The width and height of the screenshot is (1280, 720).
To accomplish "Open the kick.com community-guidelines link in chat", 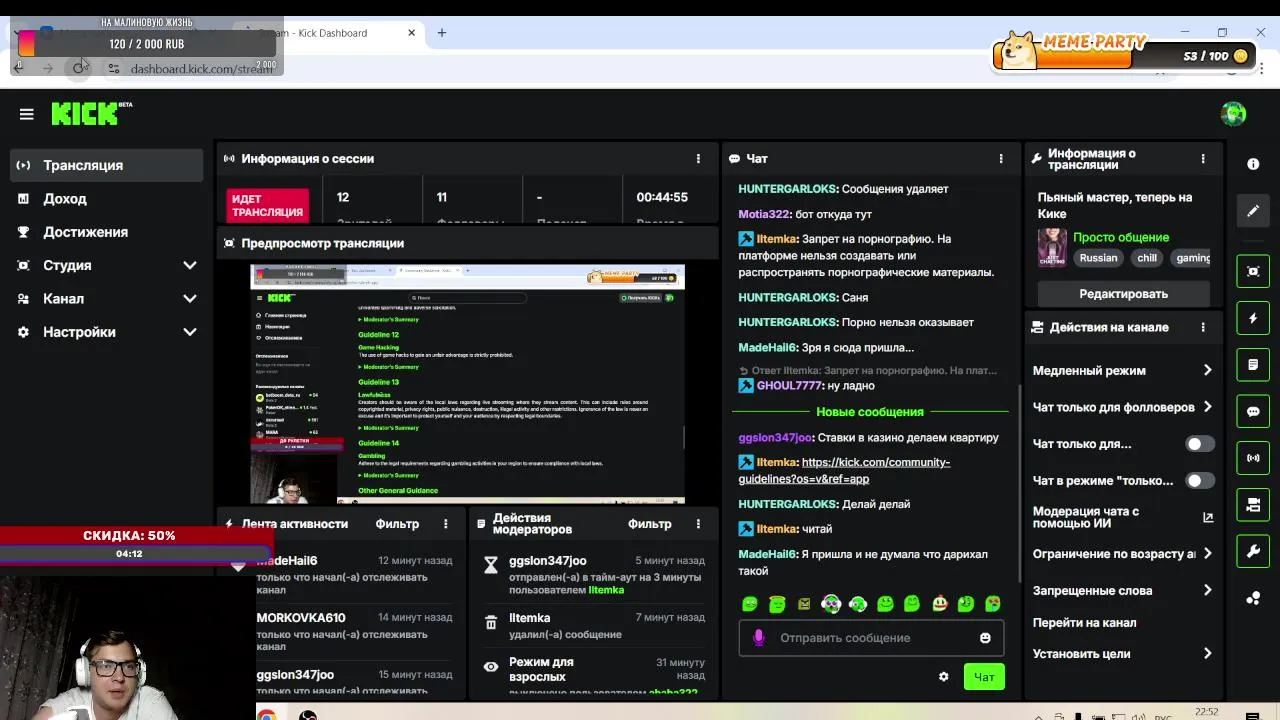I will pyautogui.click(x=844, y=471).
